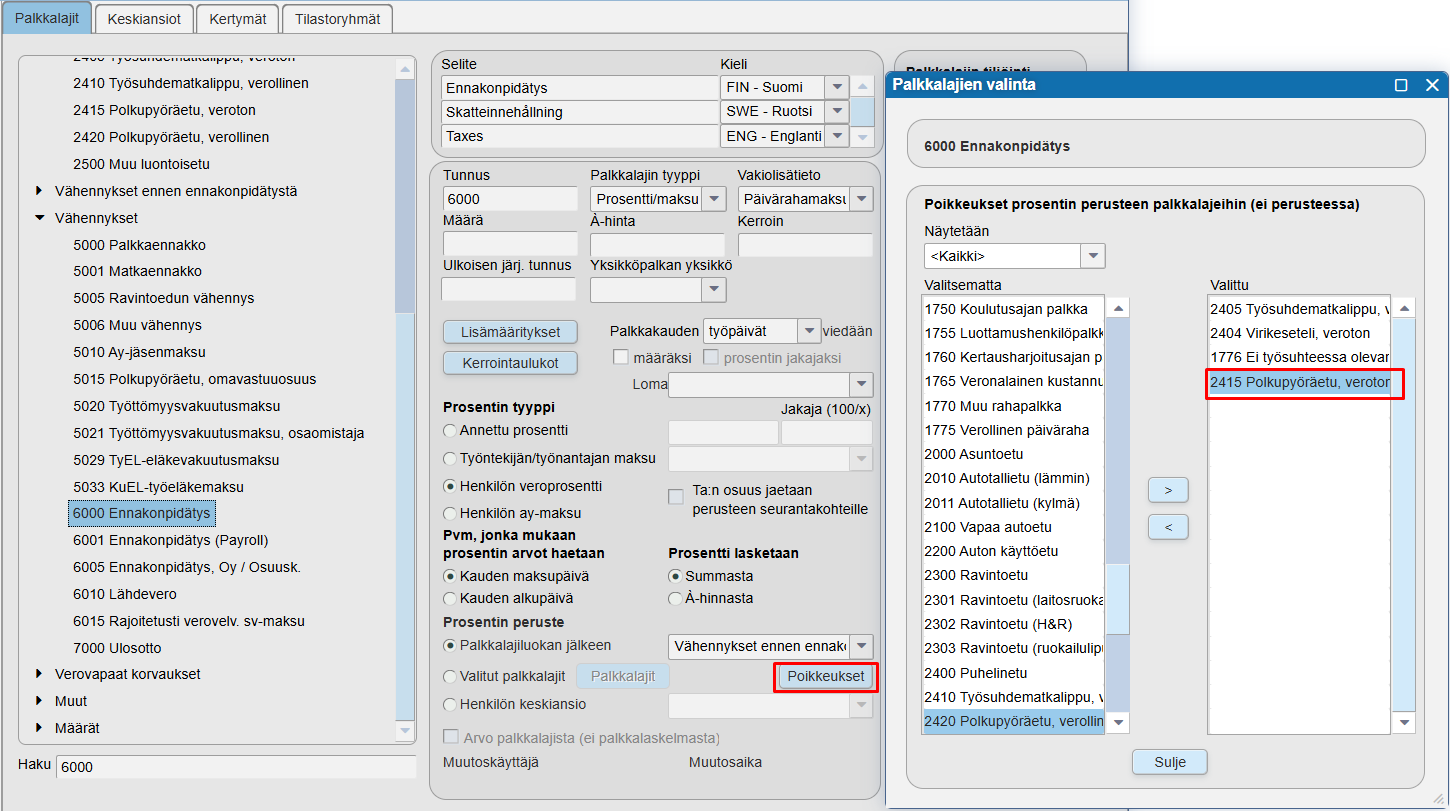Select the Kauden alkupäivä radio button
This screenshot has width=1450, height=811.
click(x=451, y=598)
